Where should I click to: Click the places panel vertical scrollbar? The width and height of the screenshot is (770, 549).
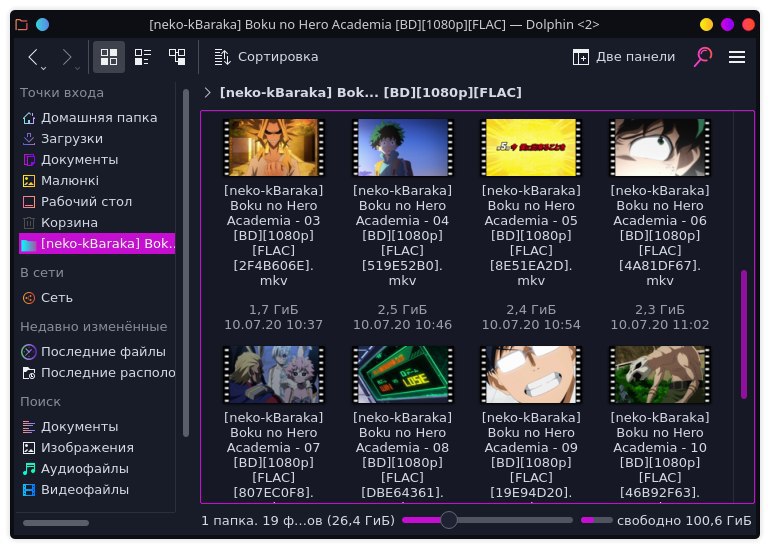[186, 263]
